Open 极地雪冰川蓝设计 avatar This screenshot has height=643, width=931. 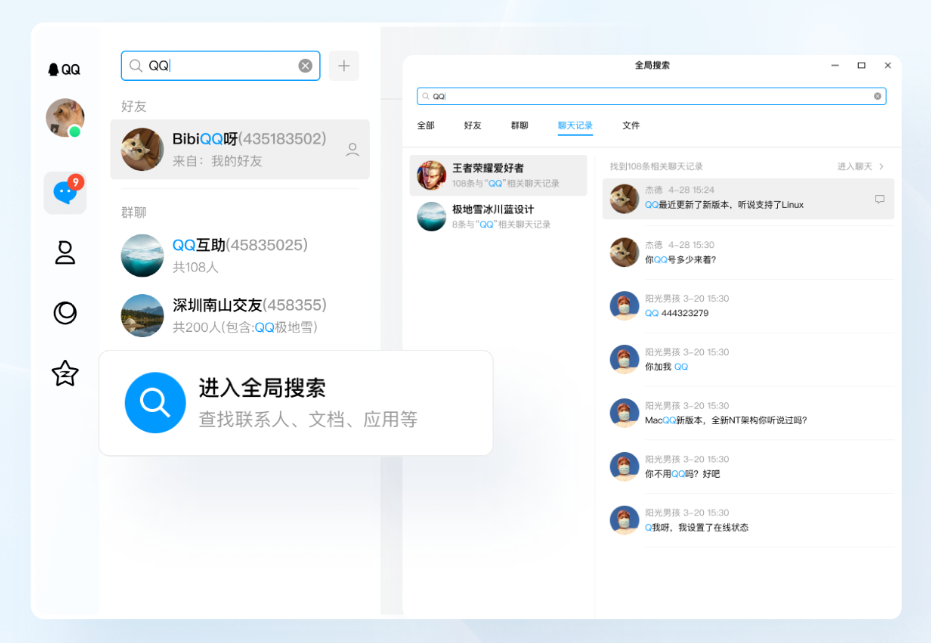pyautogui.click(x=432, y=217)
